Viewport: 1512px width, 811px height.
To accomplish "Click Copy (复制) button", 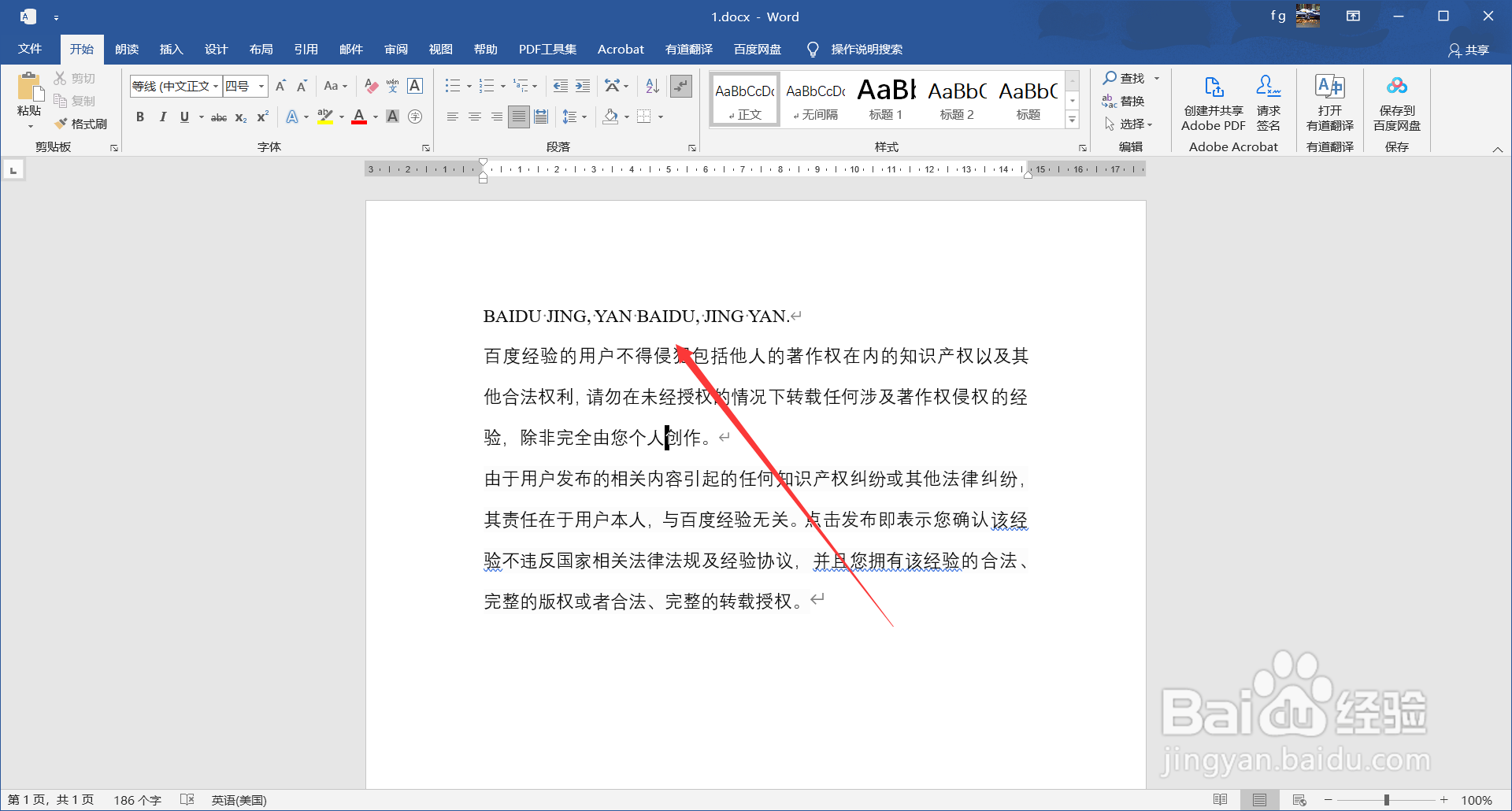I will (x=74, y=101).
